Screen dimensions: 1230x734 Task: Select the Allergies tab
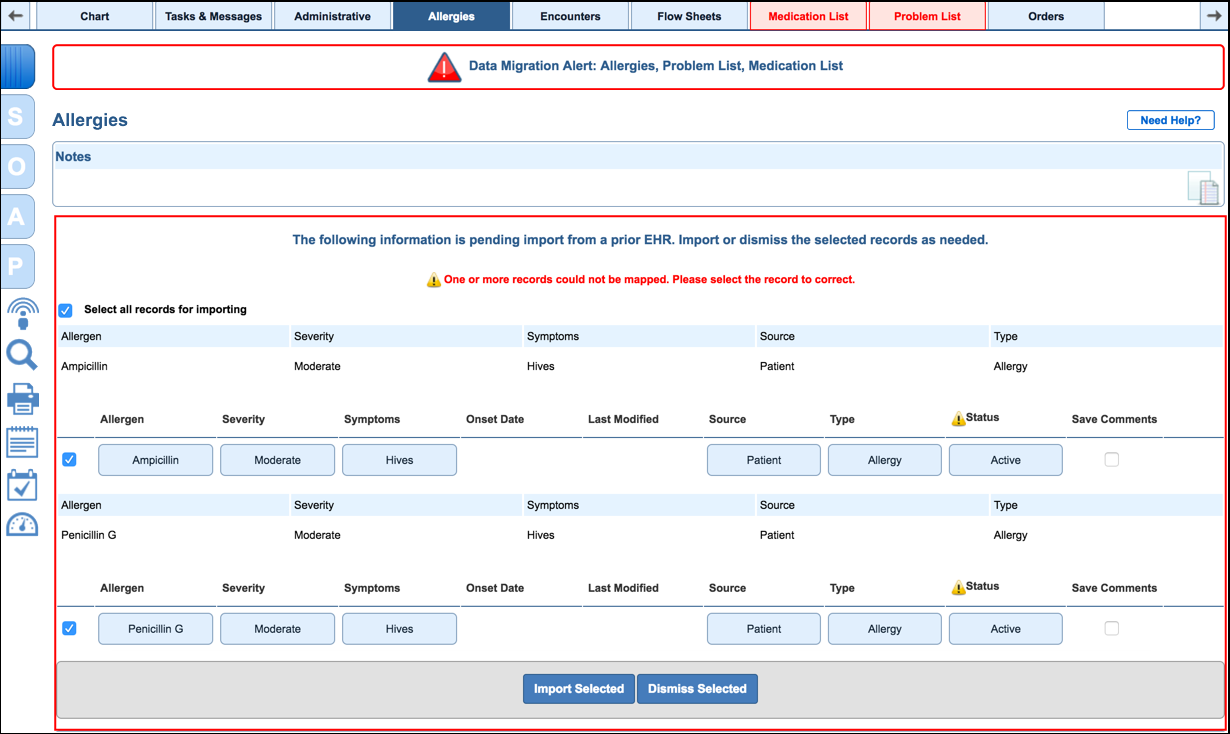452,16
